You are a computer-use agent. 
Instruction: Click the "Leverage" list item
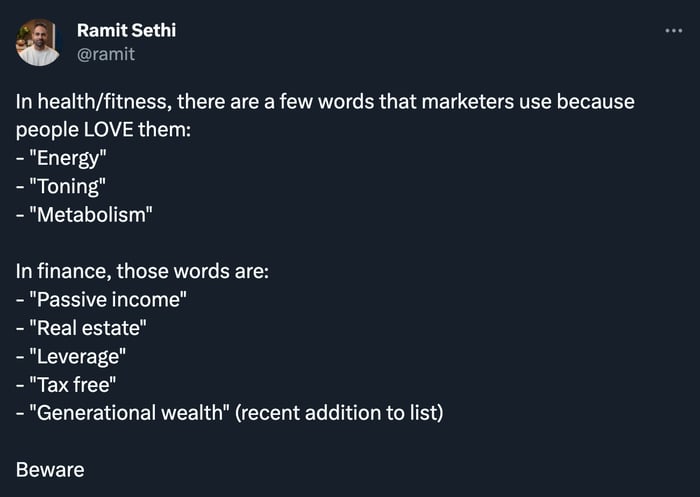(71, 357)
